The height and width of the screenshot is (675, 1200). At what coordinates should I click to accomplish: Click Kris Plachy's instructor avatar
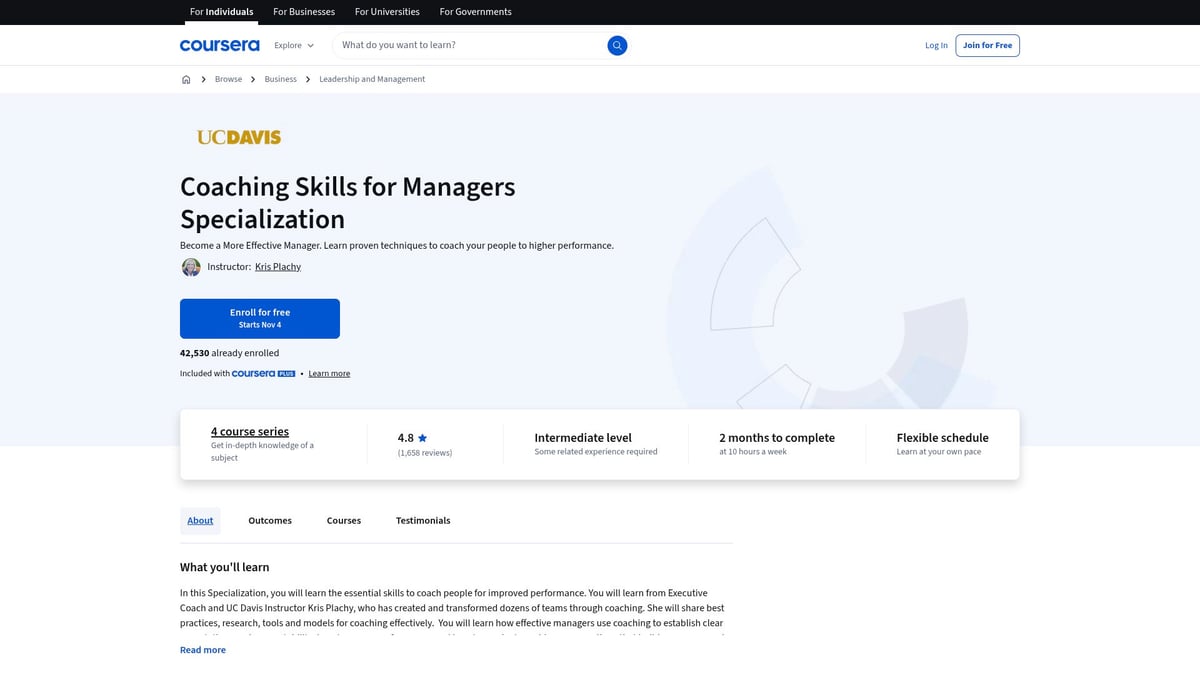(191, 266)
